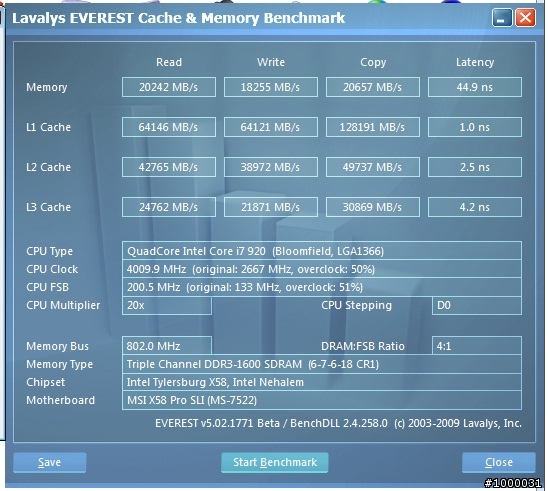Screen dimensions: 548x491
Task: Click the CPU FSB 200.5 MHz field
Action: tap(322, 287)
